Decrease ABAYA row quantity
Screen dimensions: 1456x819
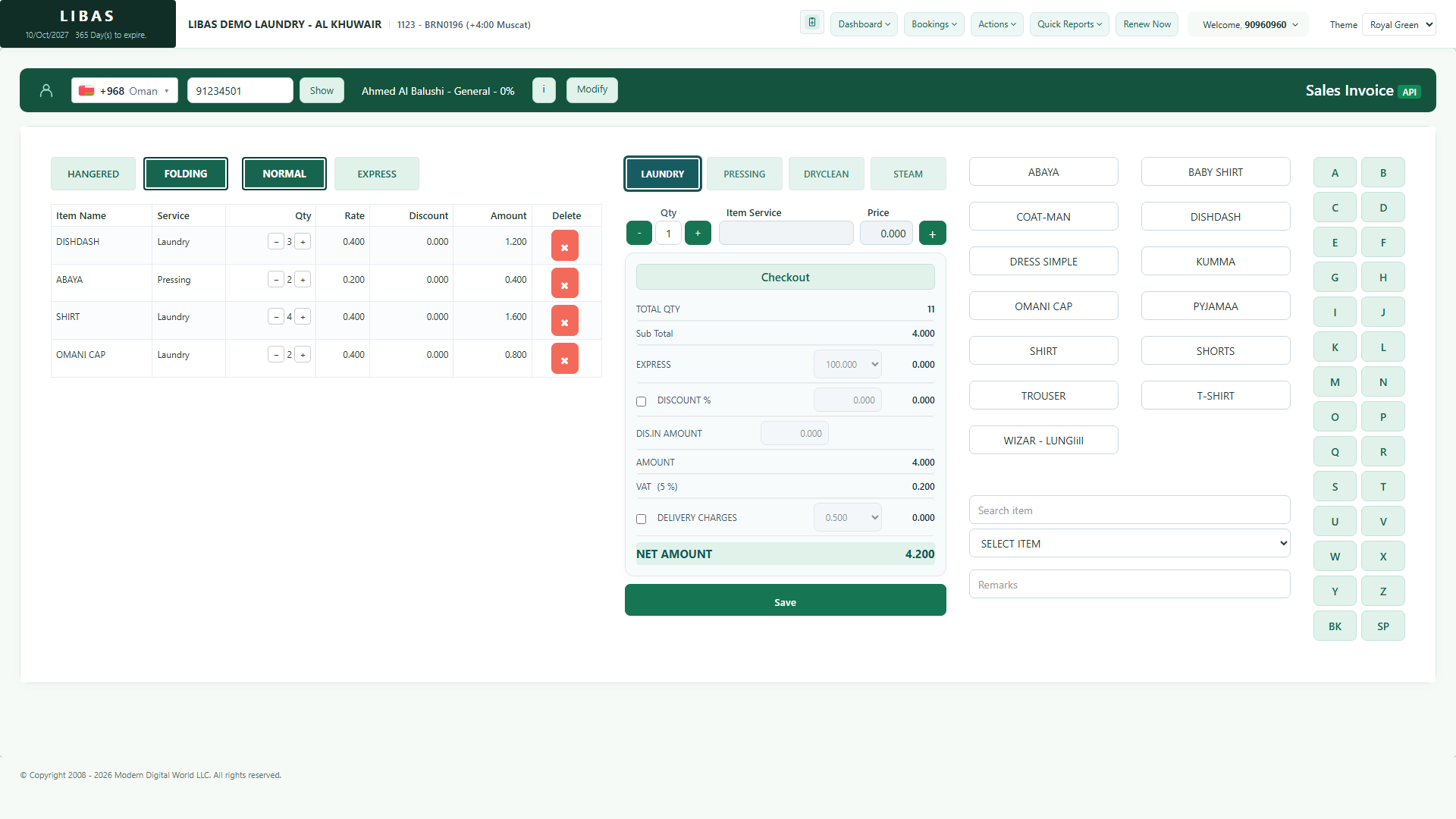(276, 280)
